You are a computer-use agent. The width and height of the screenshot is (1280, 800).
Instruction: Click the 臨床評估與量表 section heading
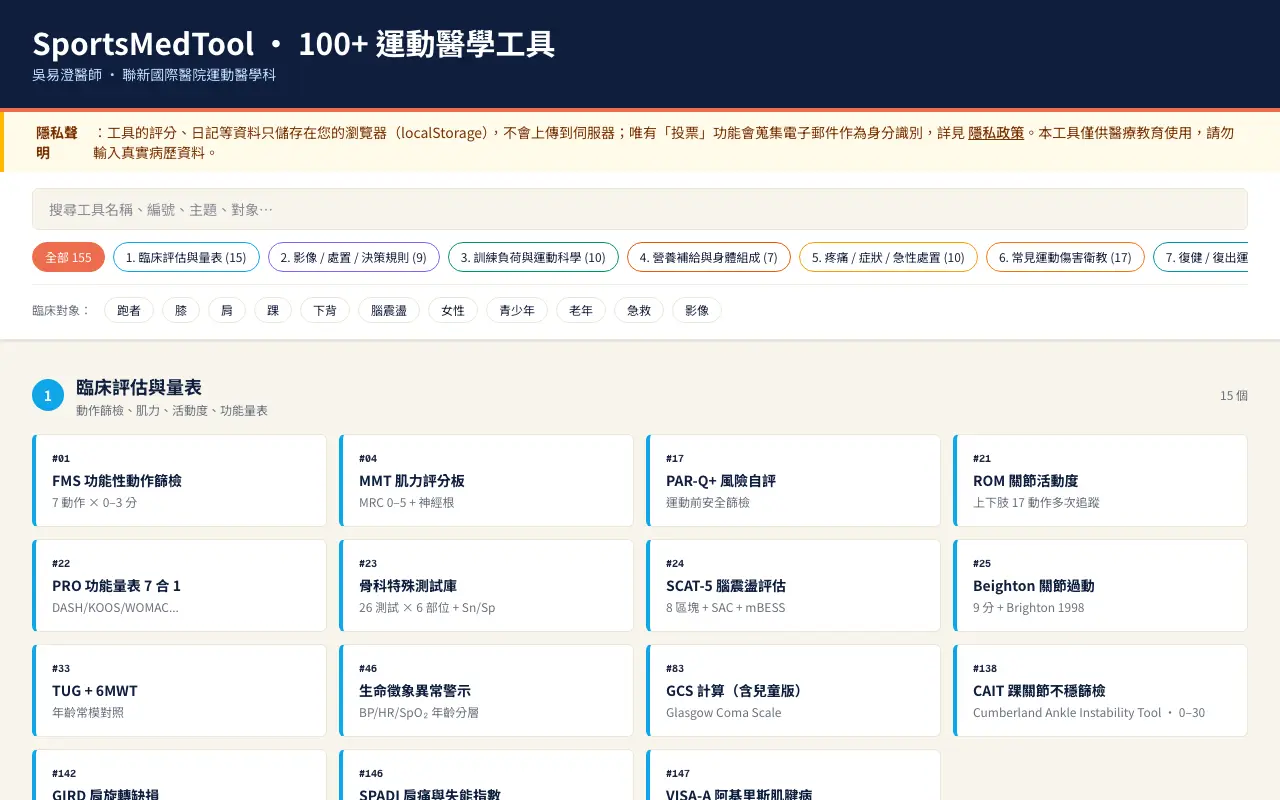click(139, 387)
